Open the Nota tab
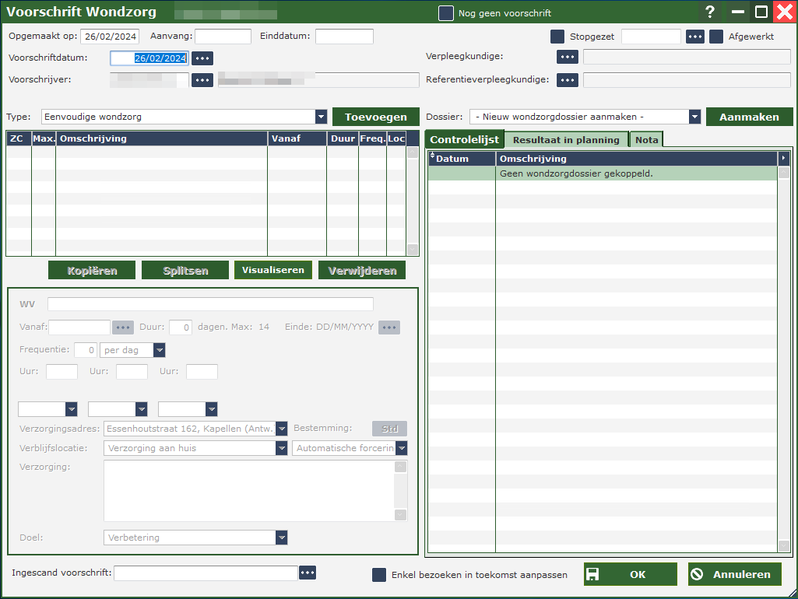 click(x=647, y=140)
